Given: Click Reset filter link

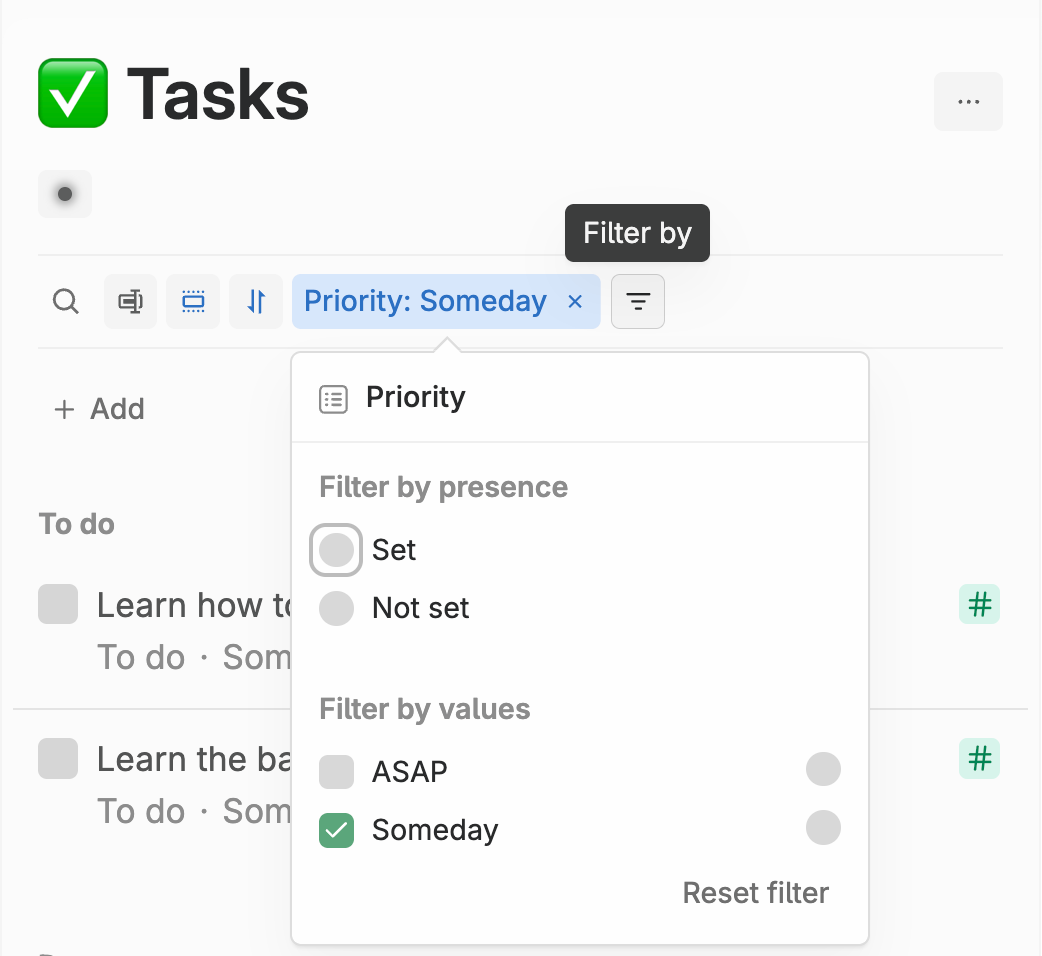Looking at the screenshot, I should tap(755, 892).
